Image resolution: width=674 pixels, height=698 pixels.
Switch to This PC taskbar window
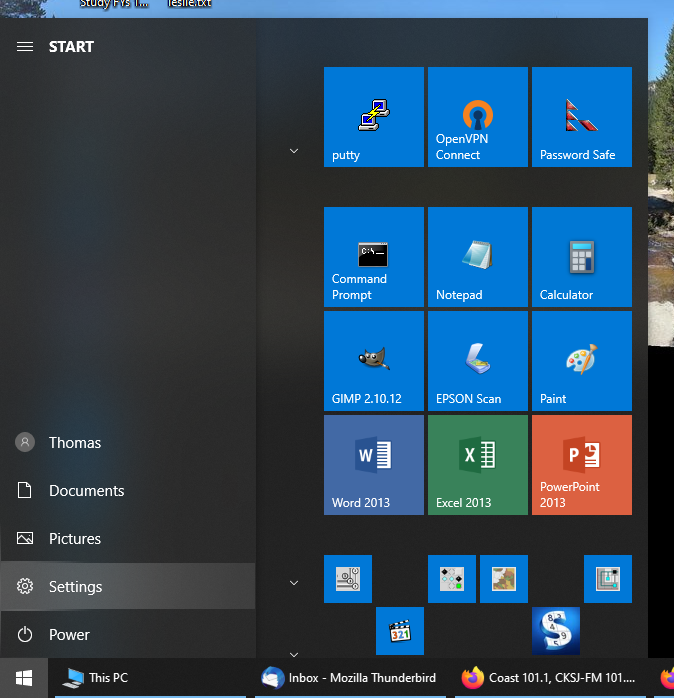click(150, 678)
